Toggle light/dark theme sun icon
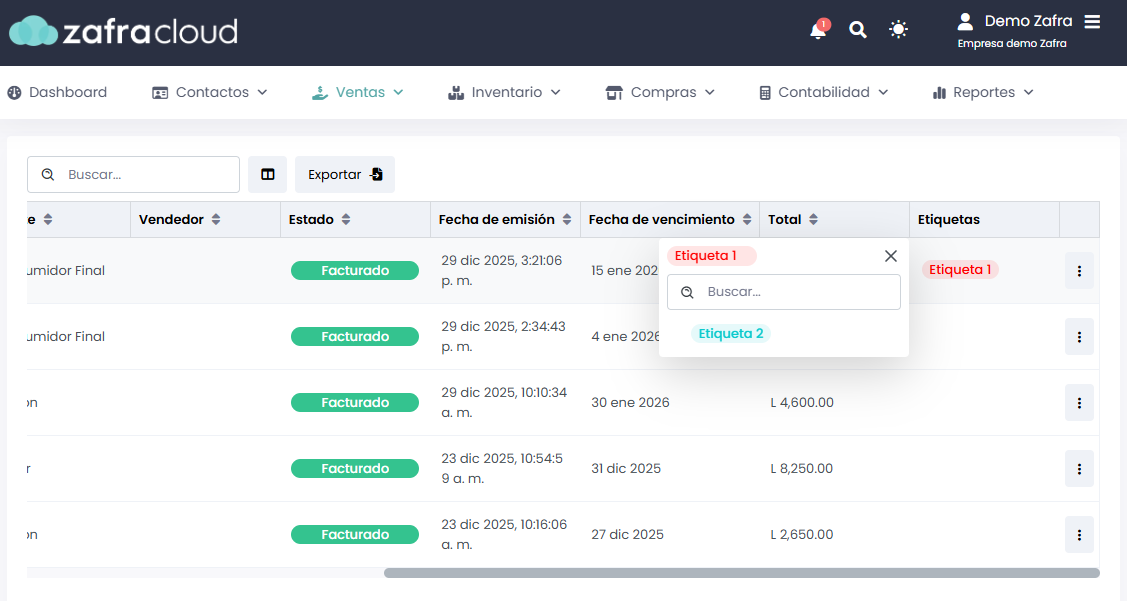 click(898, 29)
